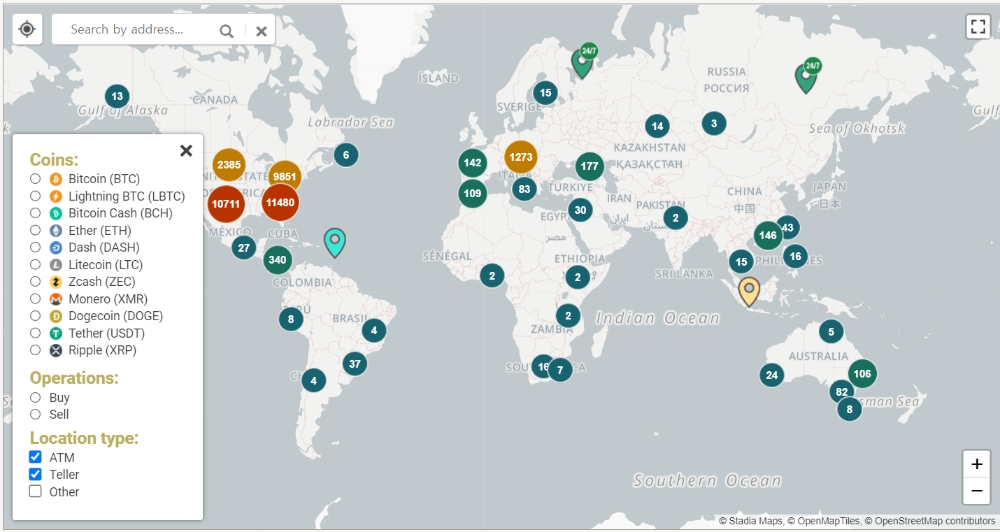Viewport: 1000px width, 532px height.
Task: Select Litecoin (LTC) radio button
Action: tap(35, 264)
